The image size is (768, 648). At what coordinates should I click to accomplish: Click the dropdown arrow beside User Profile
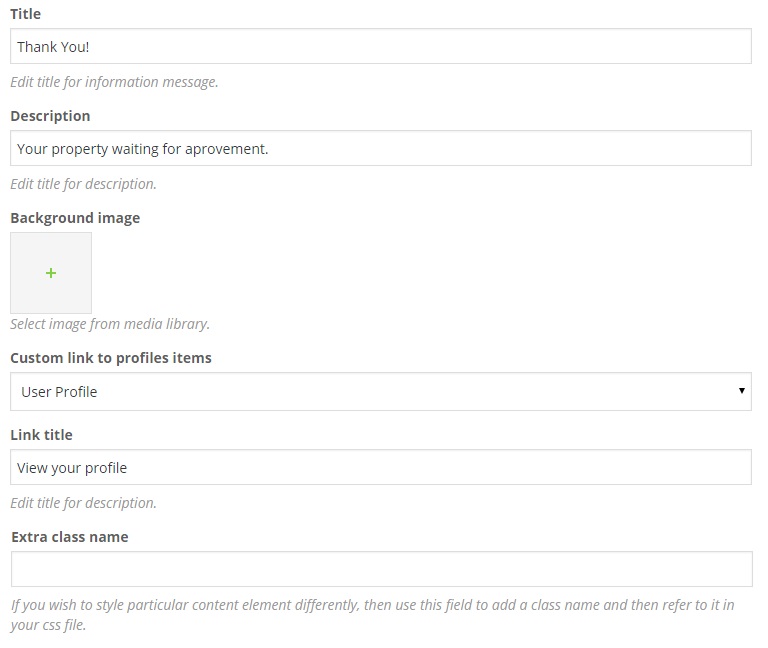tap(742, 391)
